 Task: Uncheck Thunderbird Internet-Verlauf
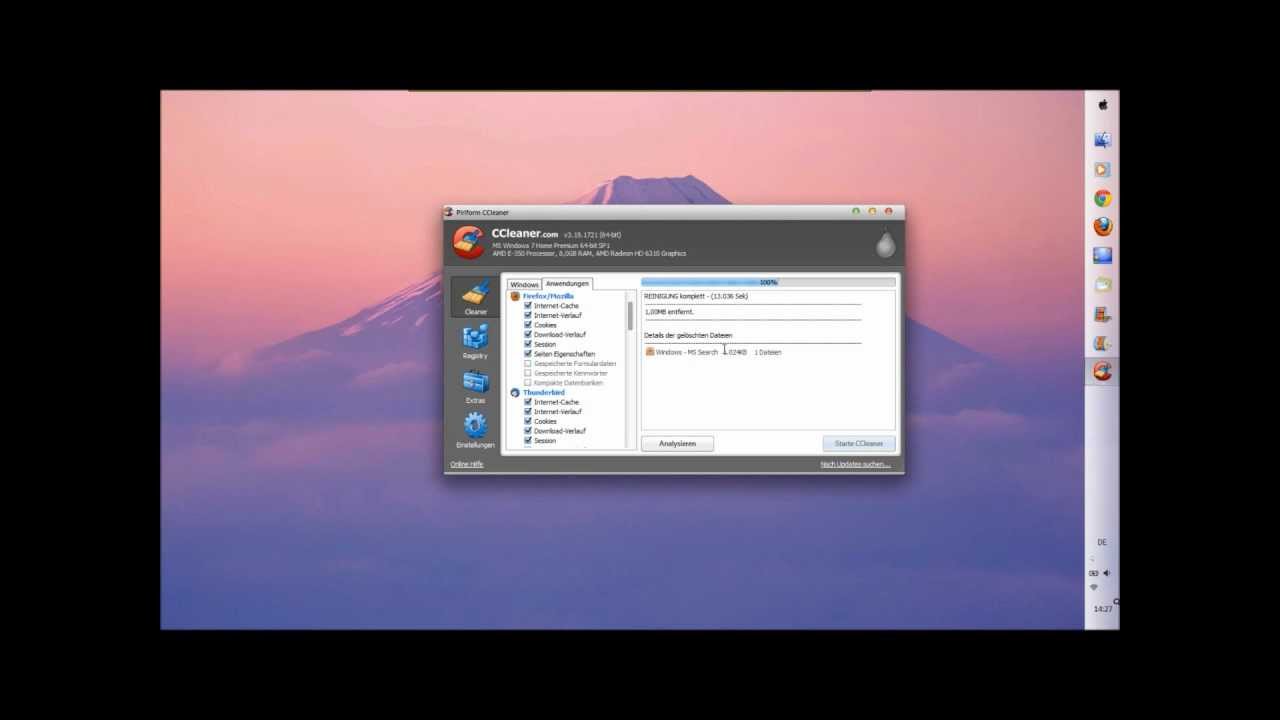[528, 412]
